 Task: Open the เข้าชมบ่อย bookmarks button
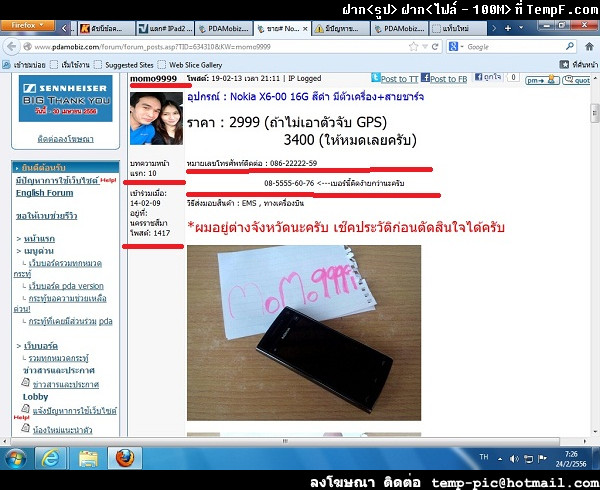pyautogui.click(x=24, y=65)
